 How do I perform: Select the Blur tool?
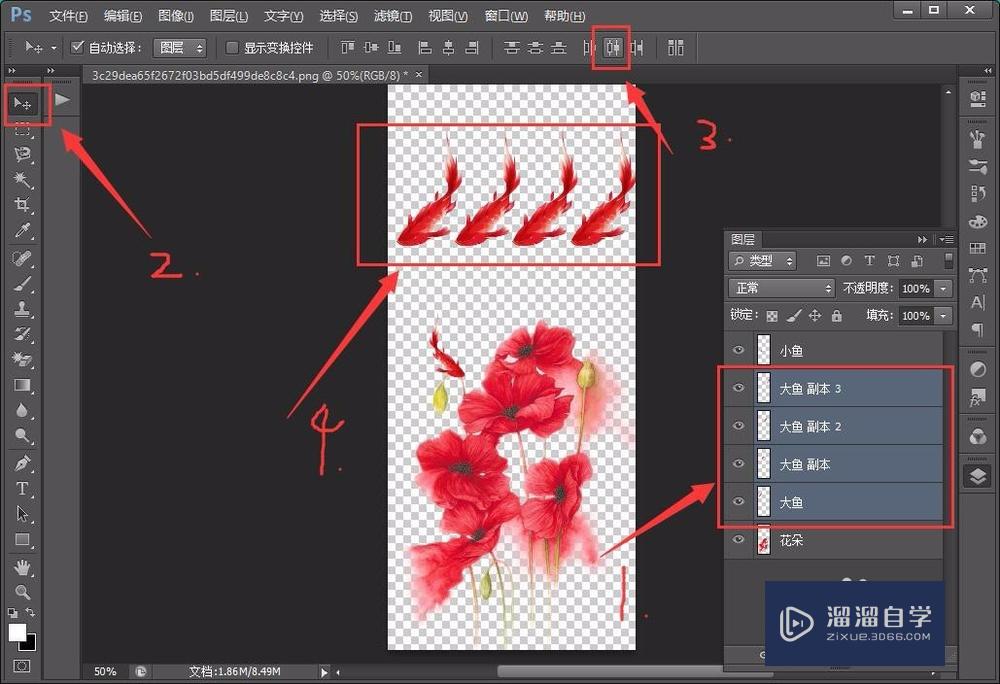[22, 411]
